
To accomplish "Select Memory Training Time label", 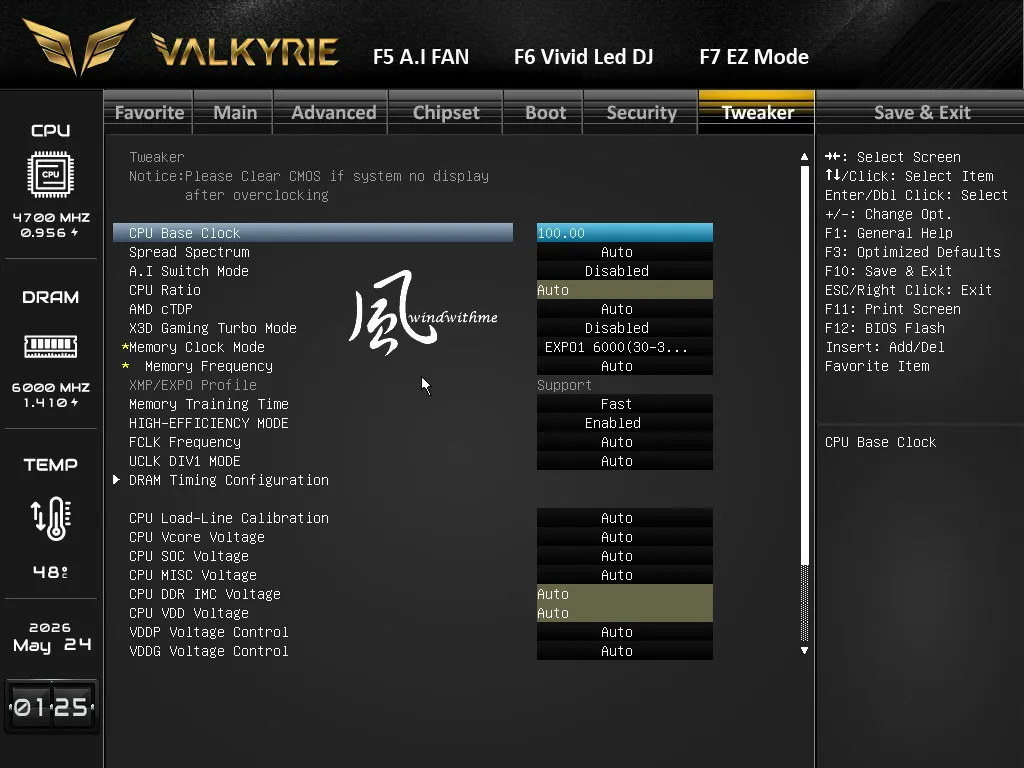I will pyautogui.click(x=208, y=404).
